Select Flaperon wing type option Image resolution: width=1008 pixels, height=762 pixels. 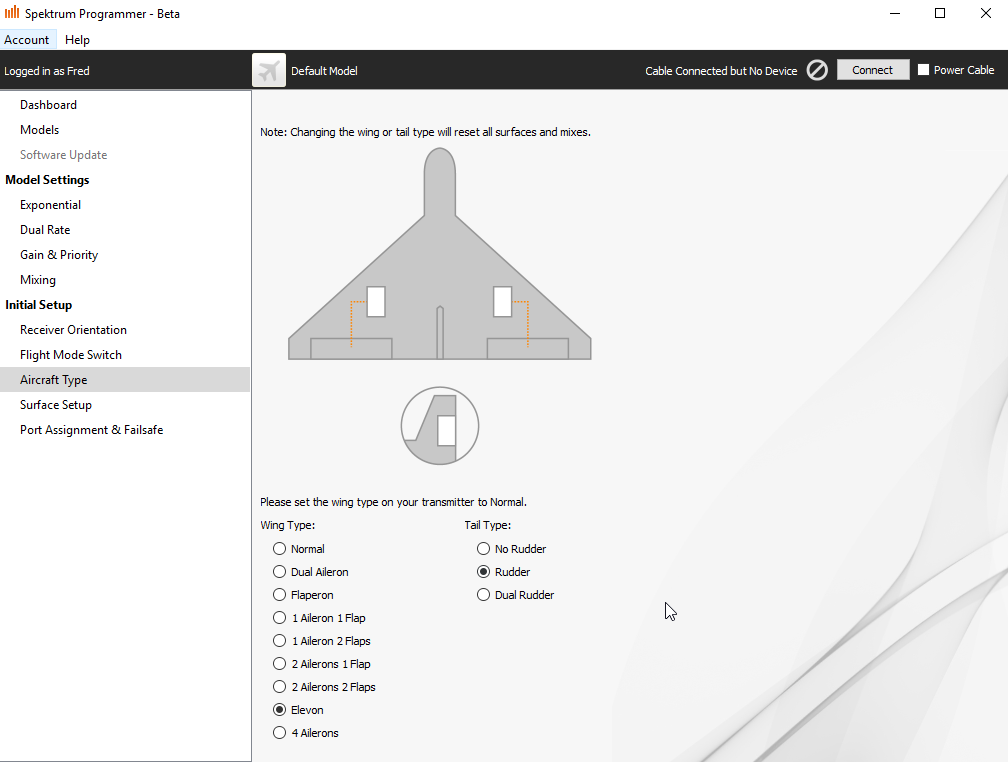click(x=280, y=595)
